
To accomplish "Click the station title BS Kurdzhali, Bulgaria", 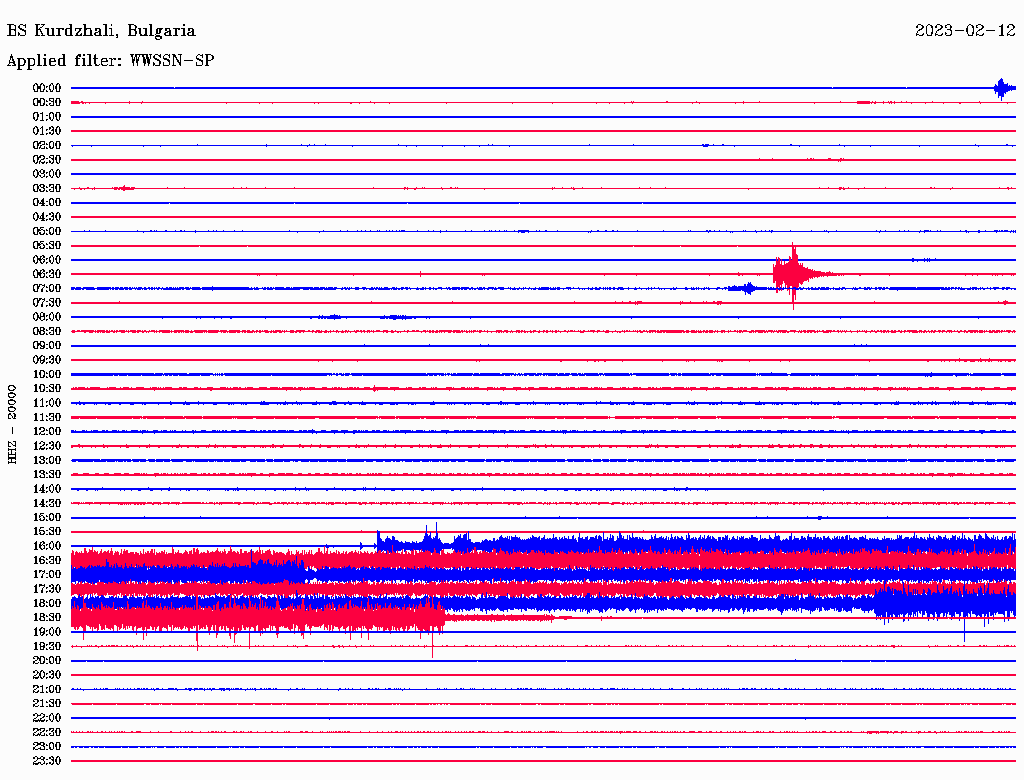I will click(101, 31).
